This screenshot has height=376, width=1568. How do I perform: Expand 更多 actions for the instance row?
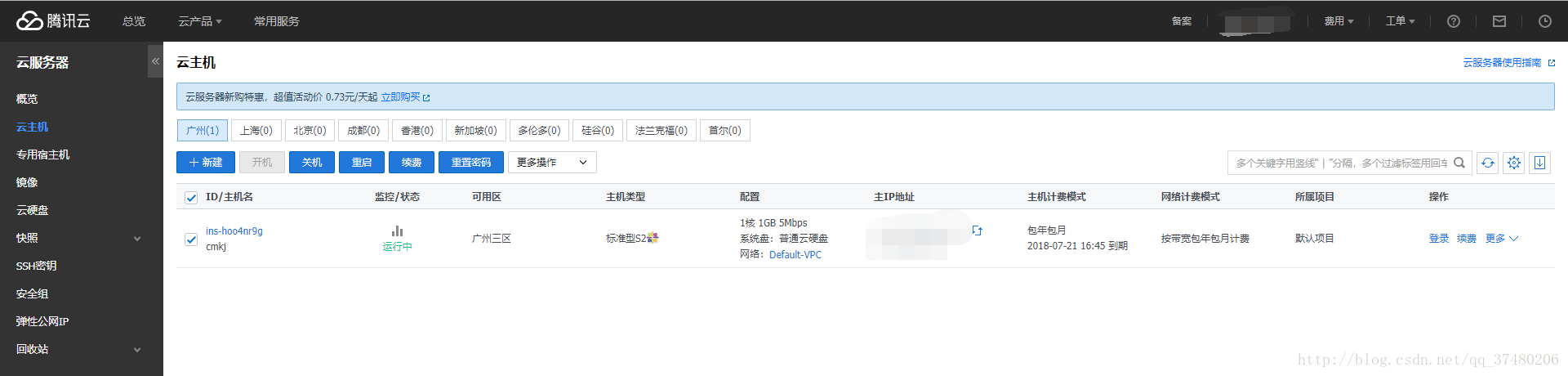point(1501,239)
